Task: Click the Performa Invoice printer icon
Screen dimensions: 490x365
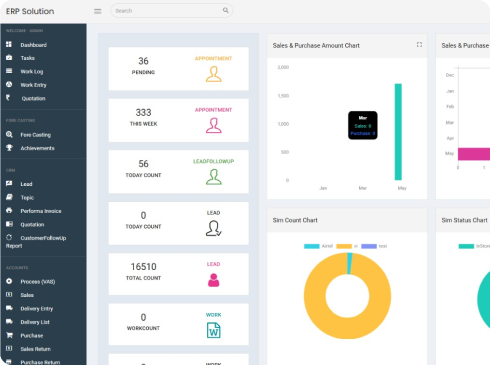Action: coord(9,211)
